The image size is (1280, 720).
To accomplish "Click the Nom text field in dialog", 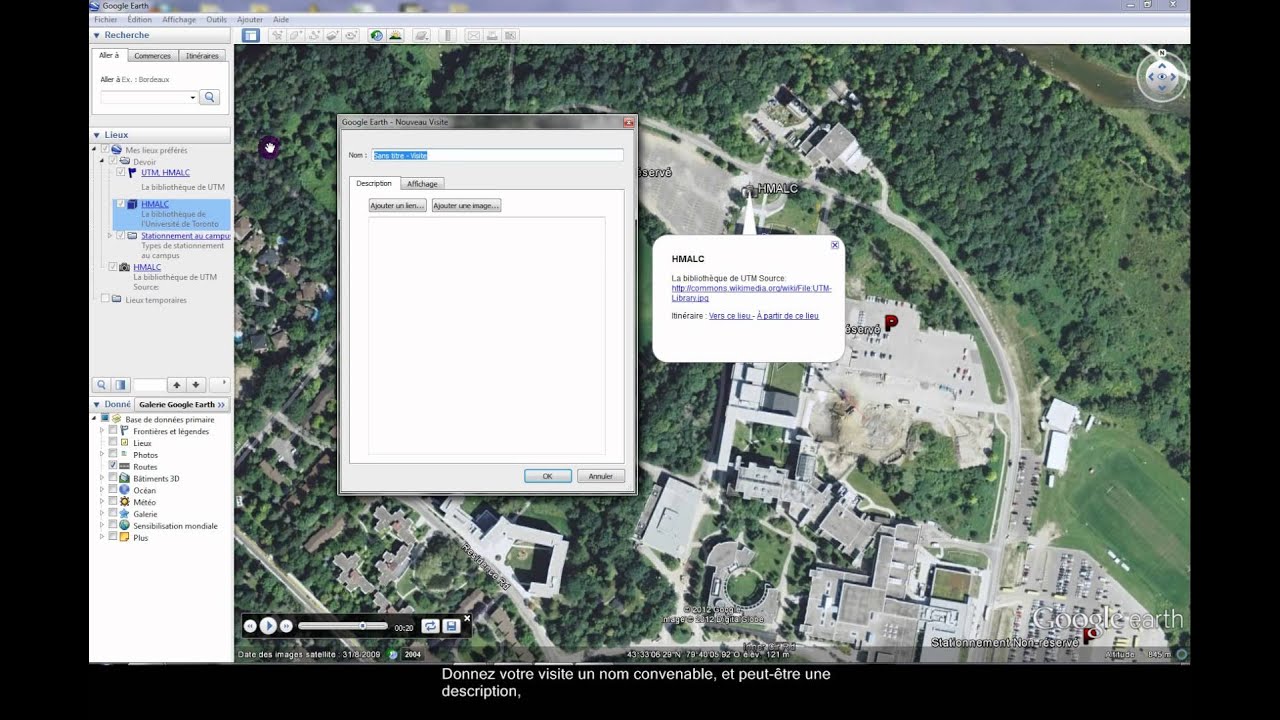I will pyautogui.click(x=498, y=155).
